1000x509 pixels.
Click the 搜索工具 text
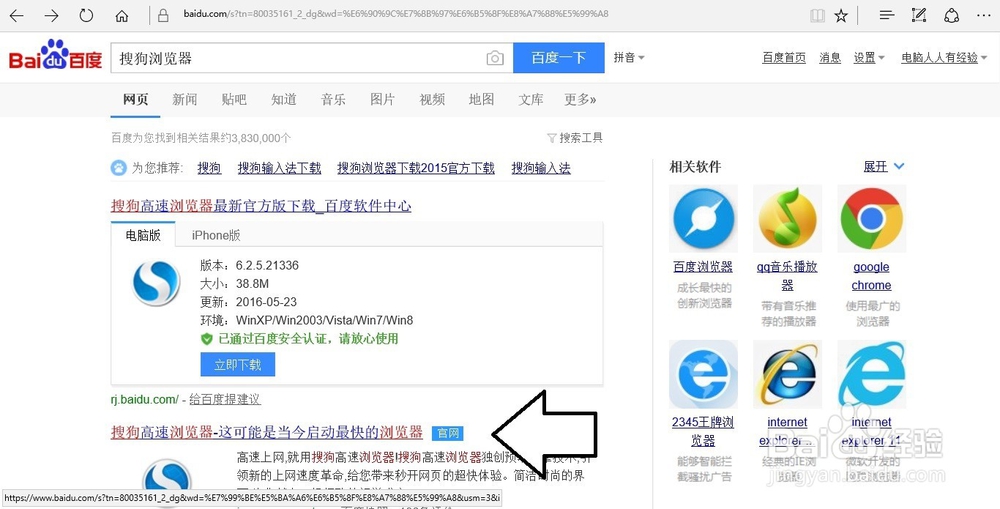click(580, 138)
